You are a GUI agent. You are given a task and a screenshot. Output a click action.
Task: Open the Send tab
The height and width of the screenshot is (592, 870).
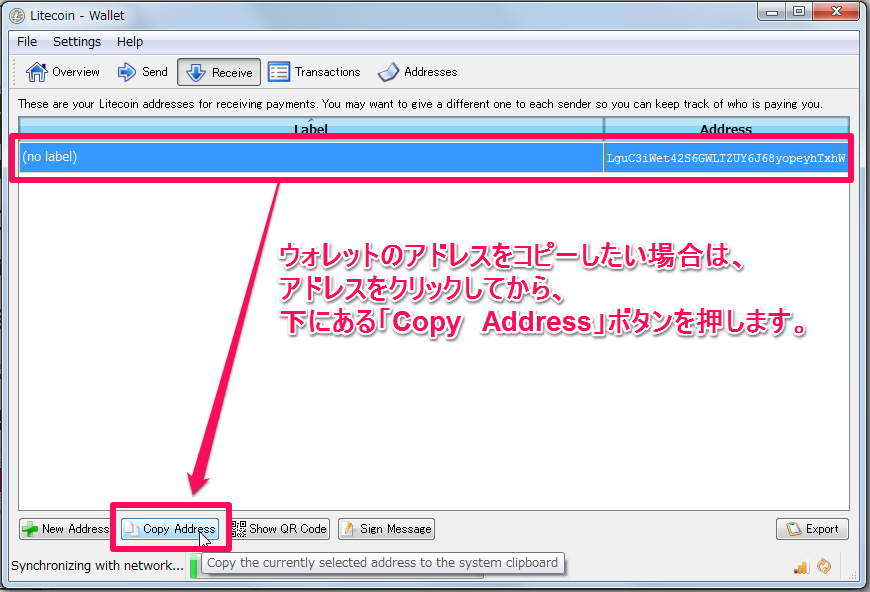(x=143, y=72)
